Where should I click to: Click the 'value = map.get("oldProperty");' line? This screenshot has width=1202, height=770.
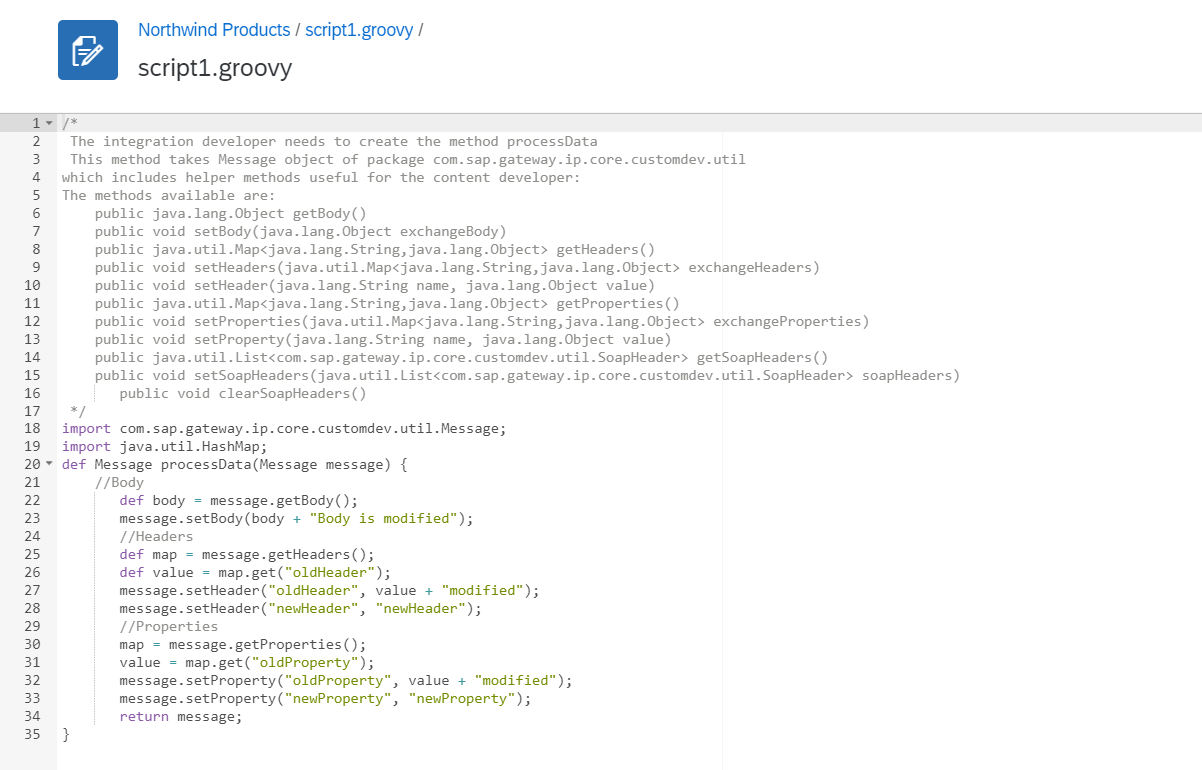246,663
